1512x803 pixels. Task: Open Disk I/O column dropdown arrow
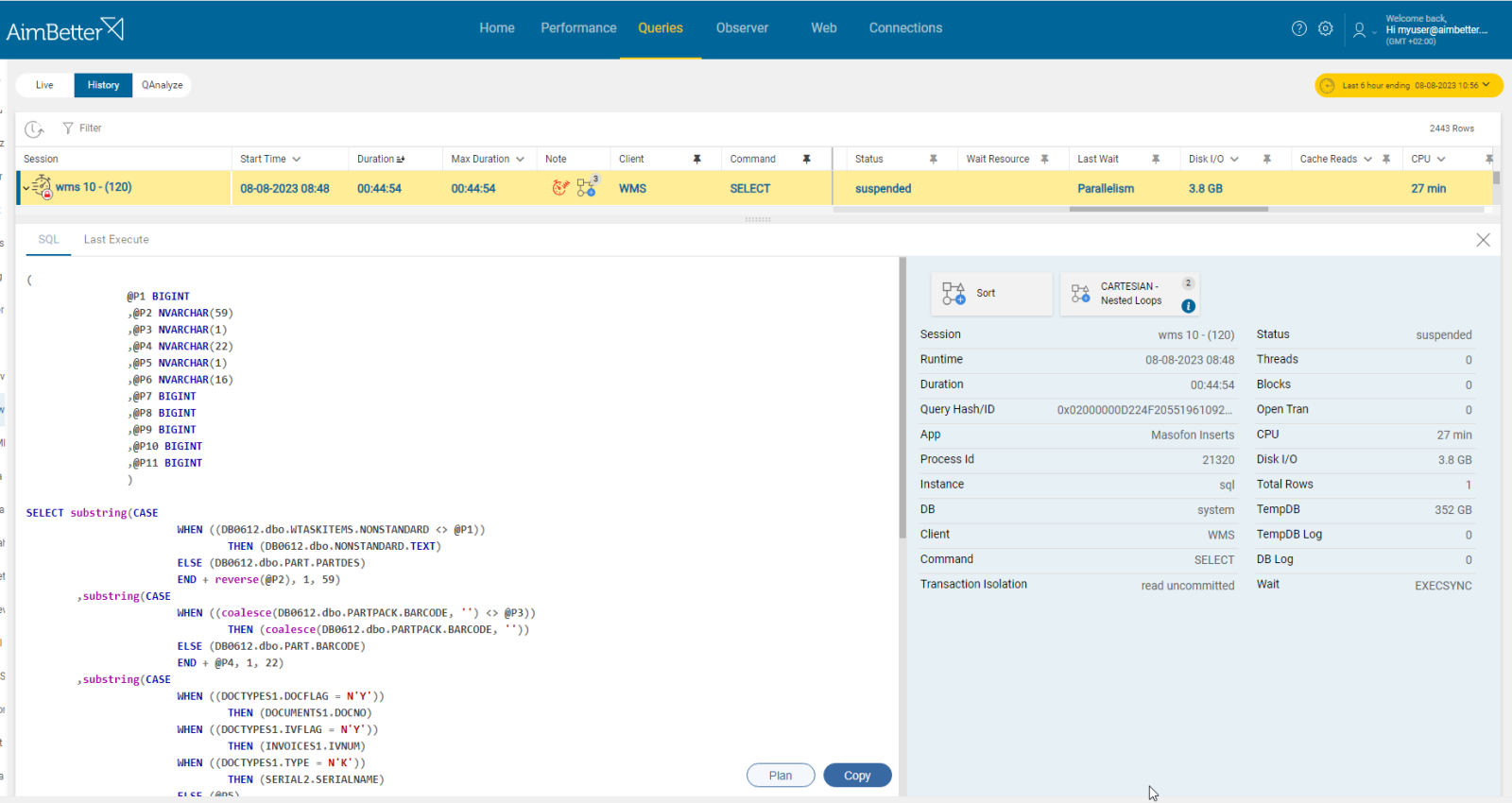1234,160
